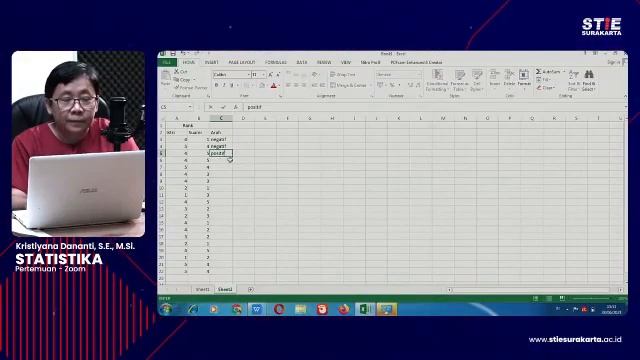Open Format as Table gallery

point(460,80)
